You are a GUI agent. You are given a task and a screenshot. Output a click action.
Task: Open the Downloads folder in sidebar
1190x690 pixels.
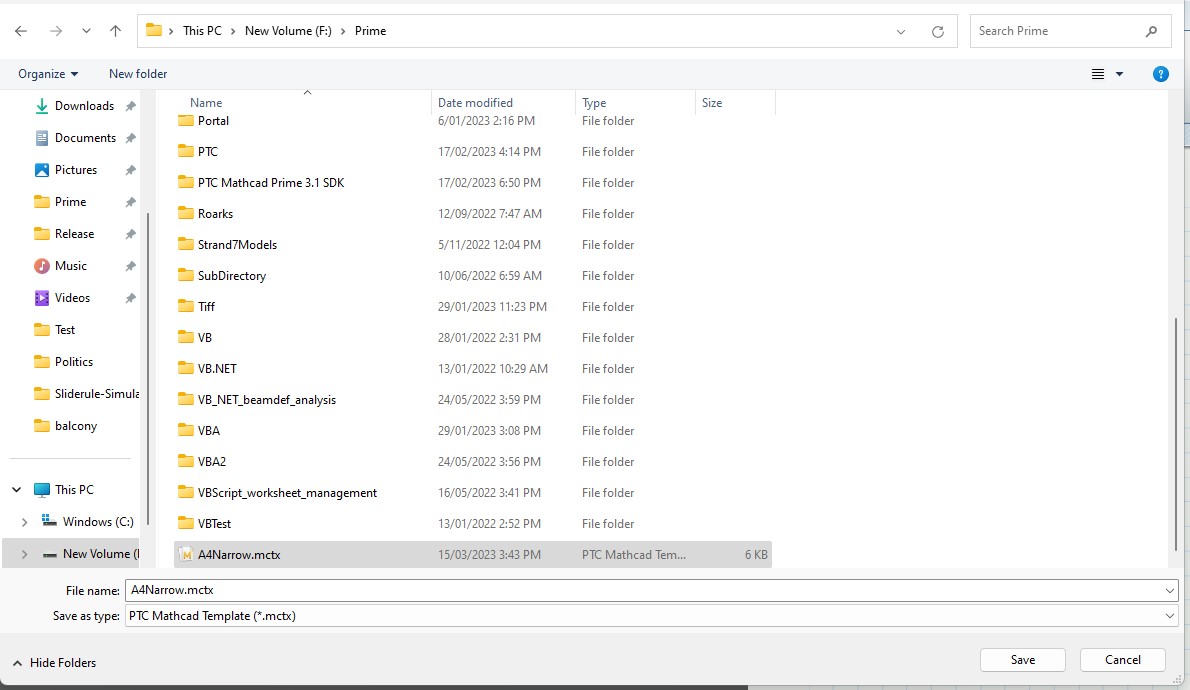[x=86, y=105]
